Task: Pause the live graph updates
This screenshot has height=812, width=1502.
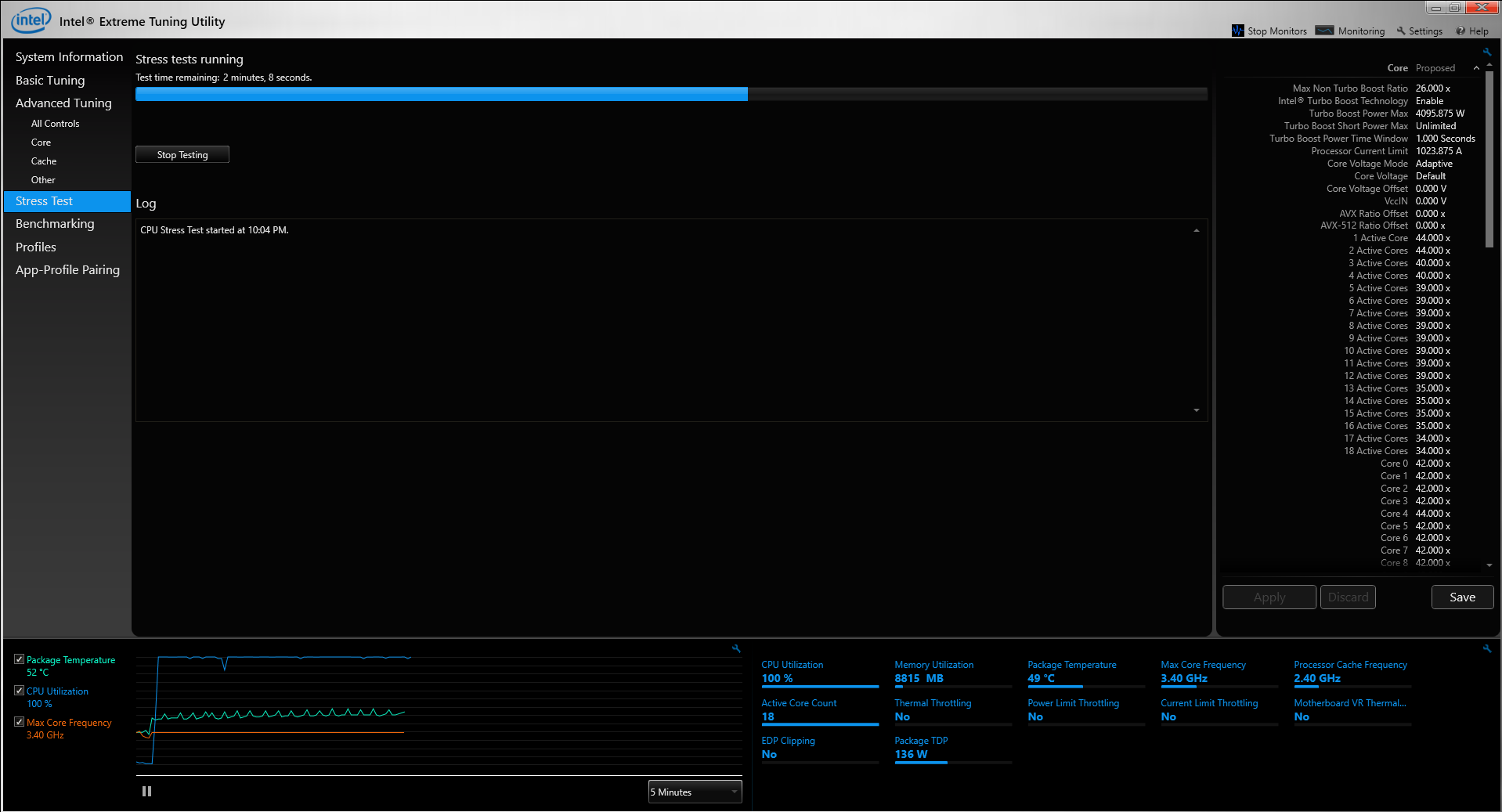Action: pyautogui.click(x=146, y=791)
